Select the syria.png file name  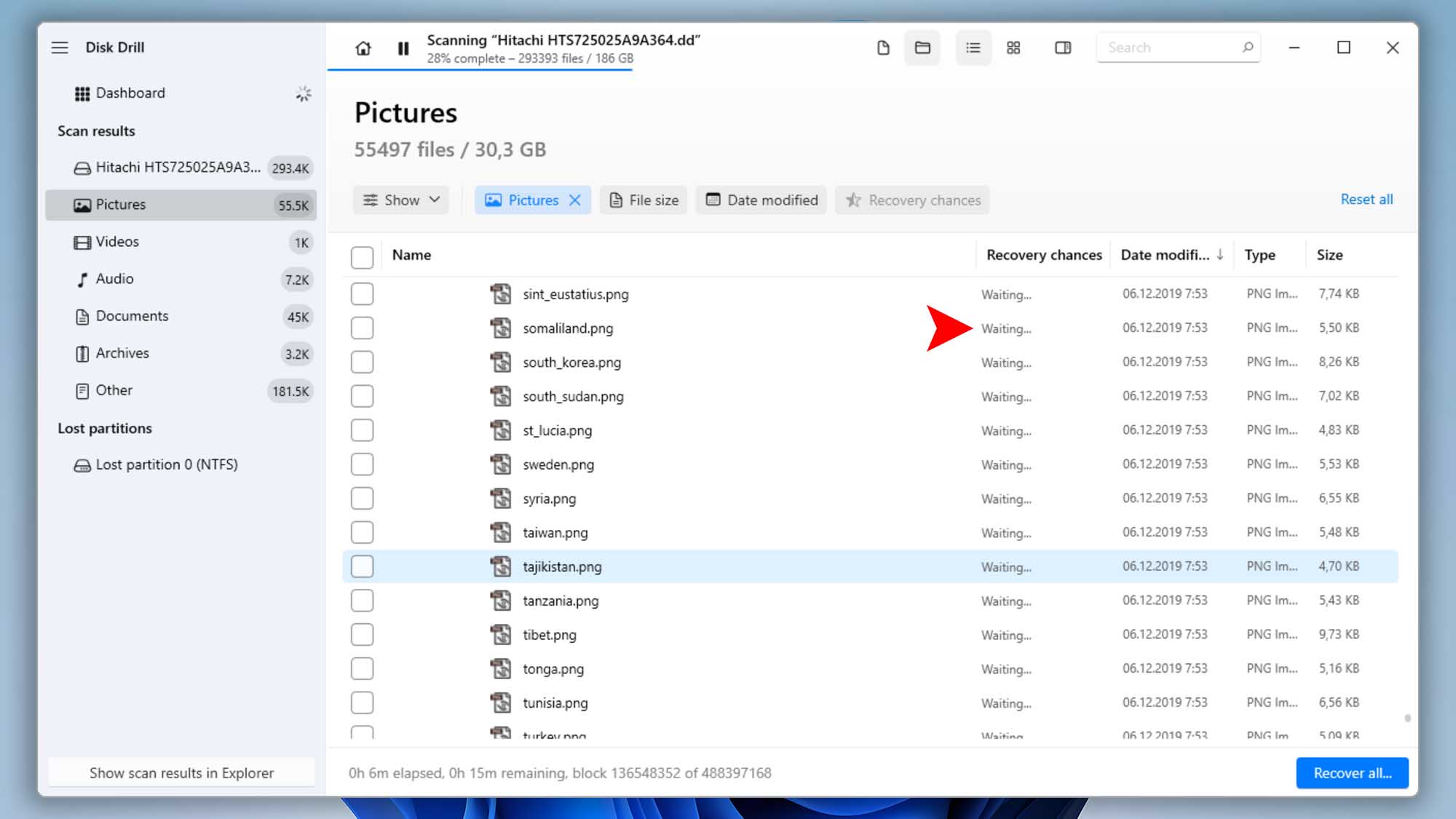[x=549, y=499]
